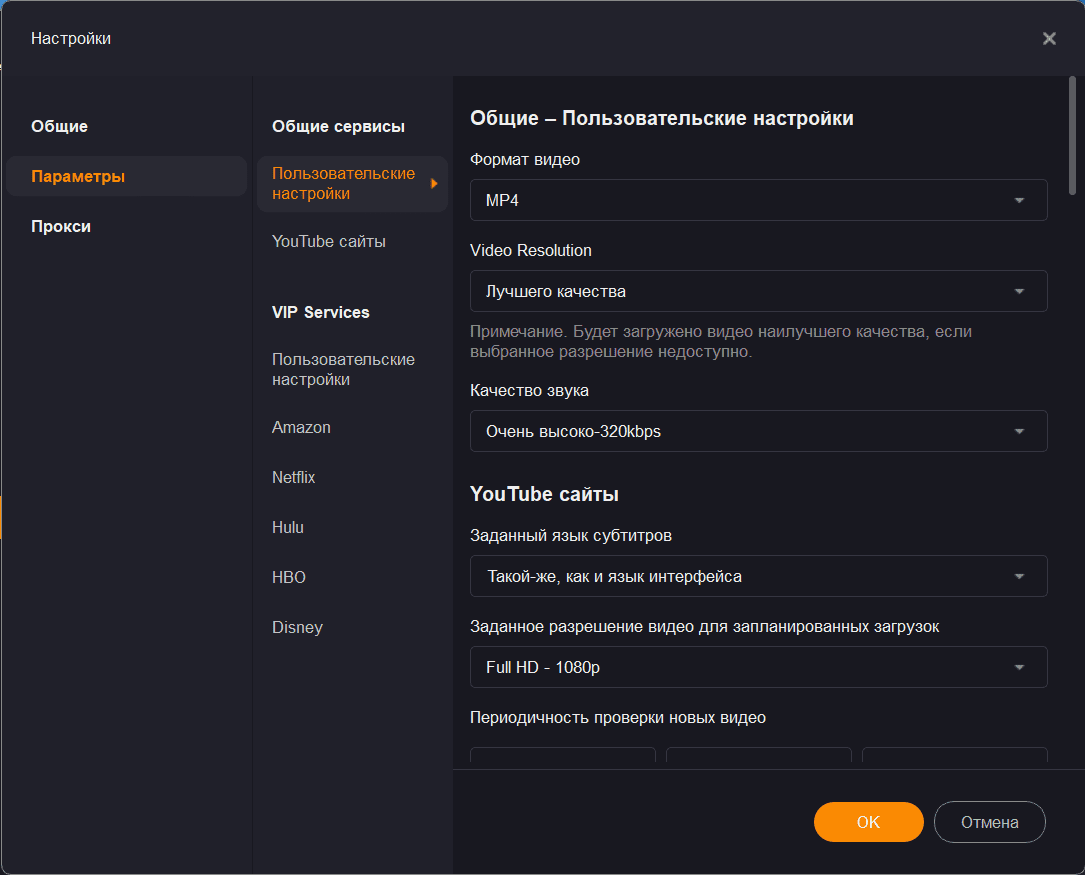This screenshot has width=1085, height=875.
Task: Select HBO in VIP Services
Action: point(289,578)
